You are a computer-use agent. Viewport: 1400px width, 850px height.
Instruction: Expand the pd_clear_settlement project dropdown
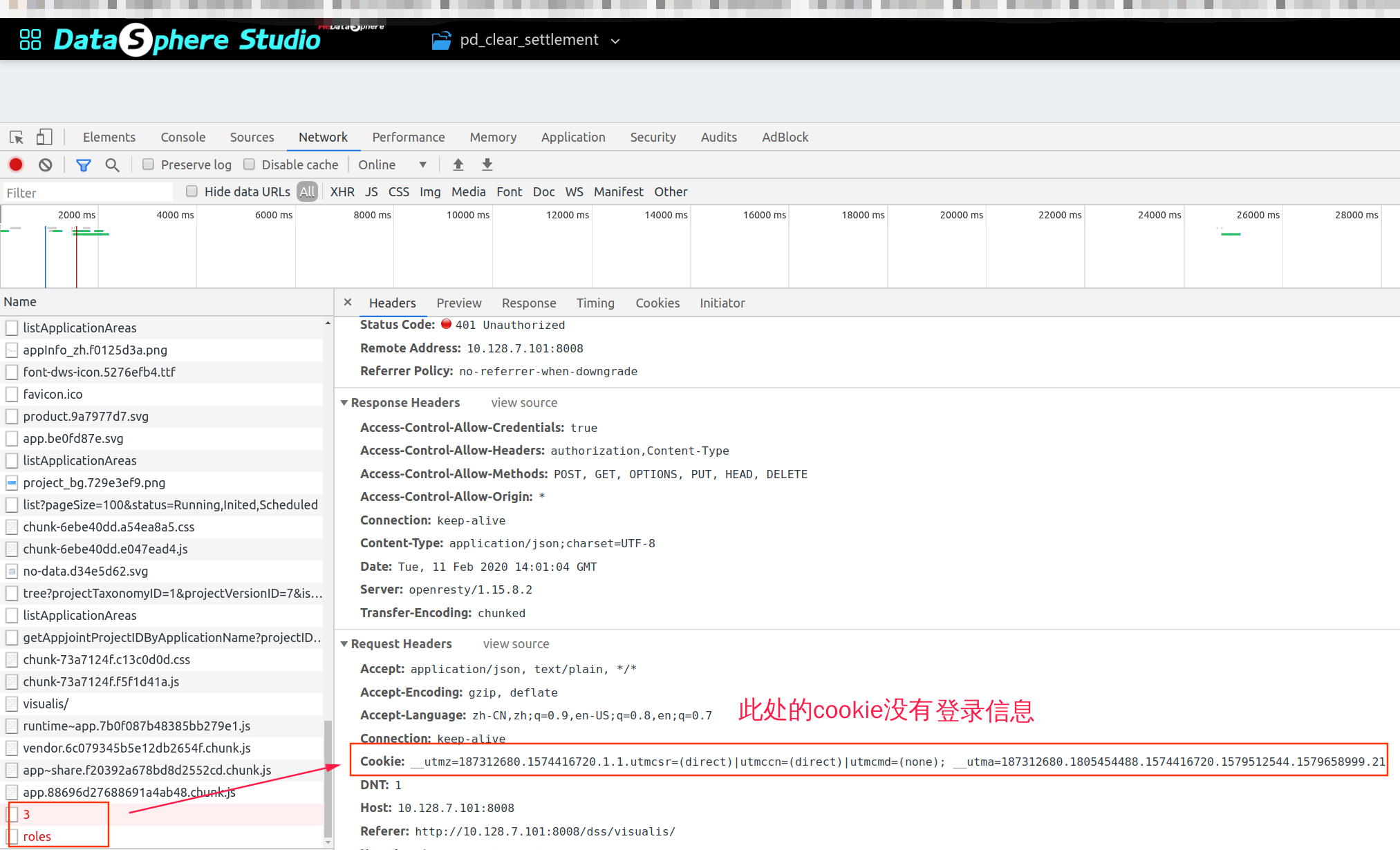pyautogui.click(x=615, y=41)
